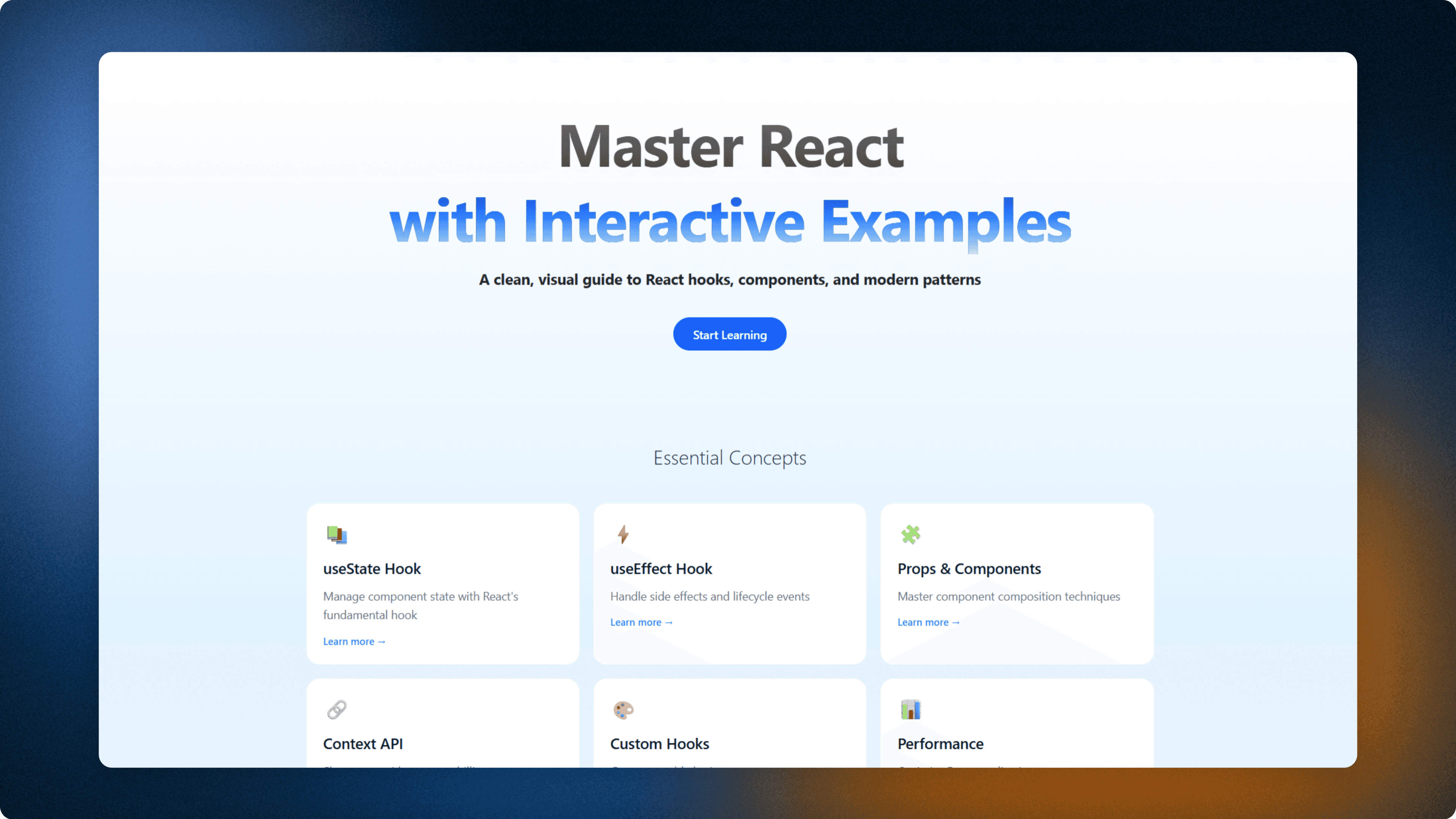Open the useState Hook card
Viewport: 1456px width, 819px height.
coord(442,584)
